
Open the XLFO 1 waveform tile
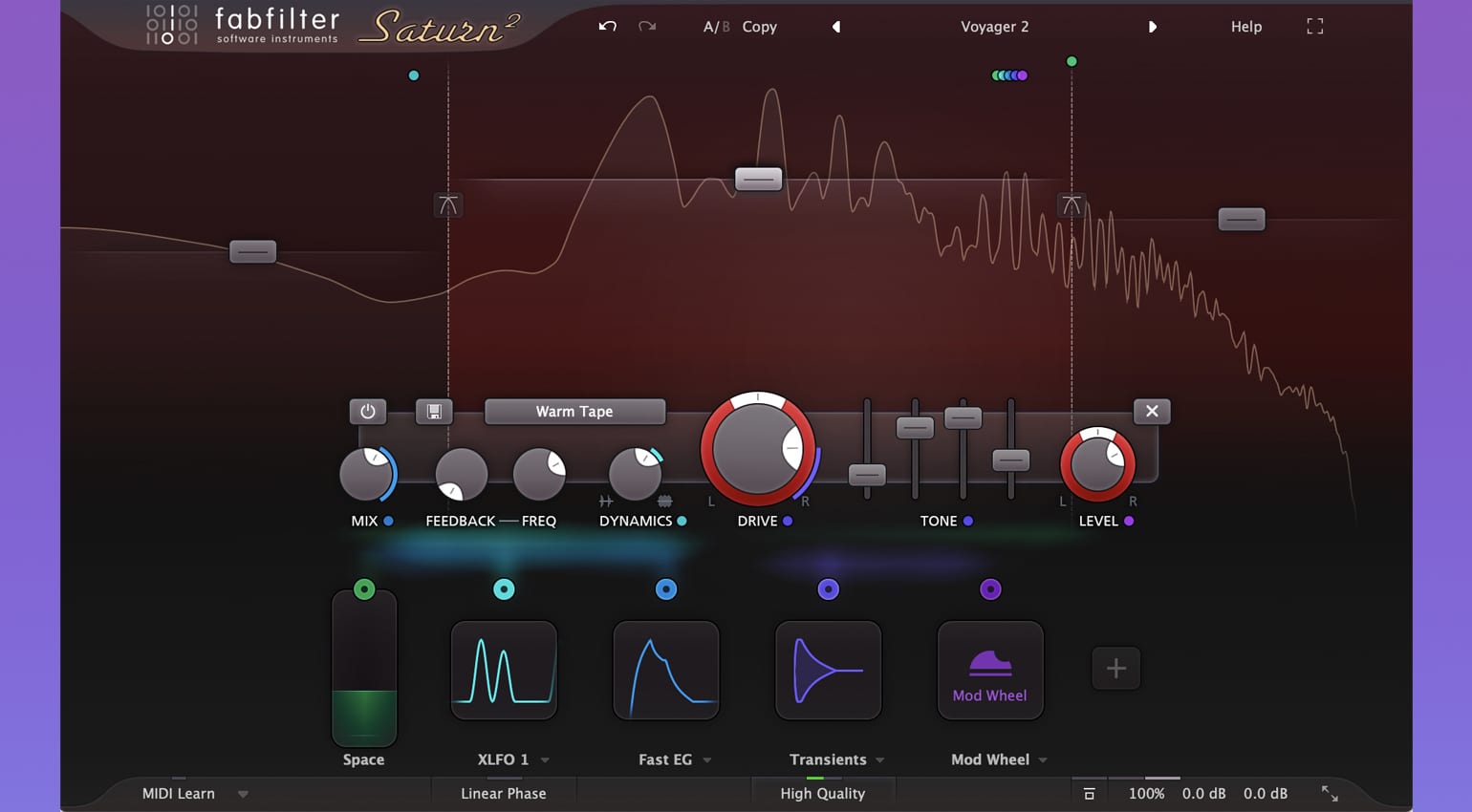tap(504, 670)
